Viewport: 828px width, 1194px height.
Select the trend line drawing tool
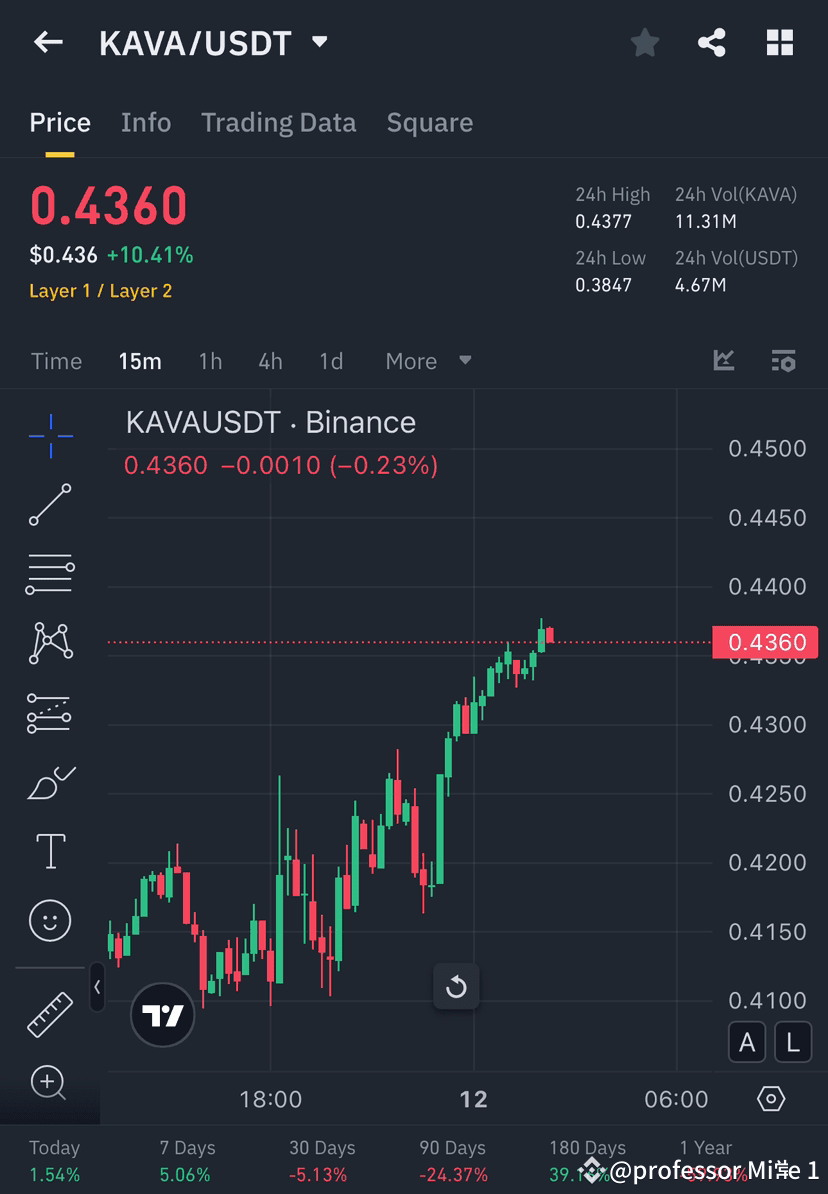click(x=50, y=505)
